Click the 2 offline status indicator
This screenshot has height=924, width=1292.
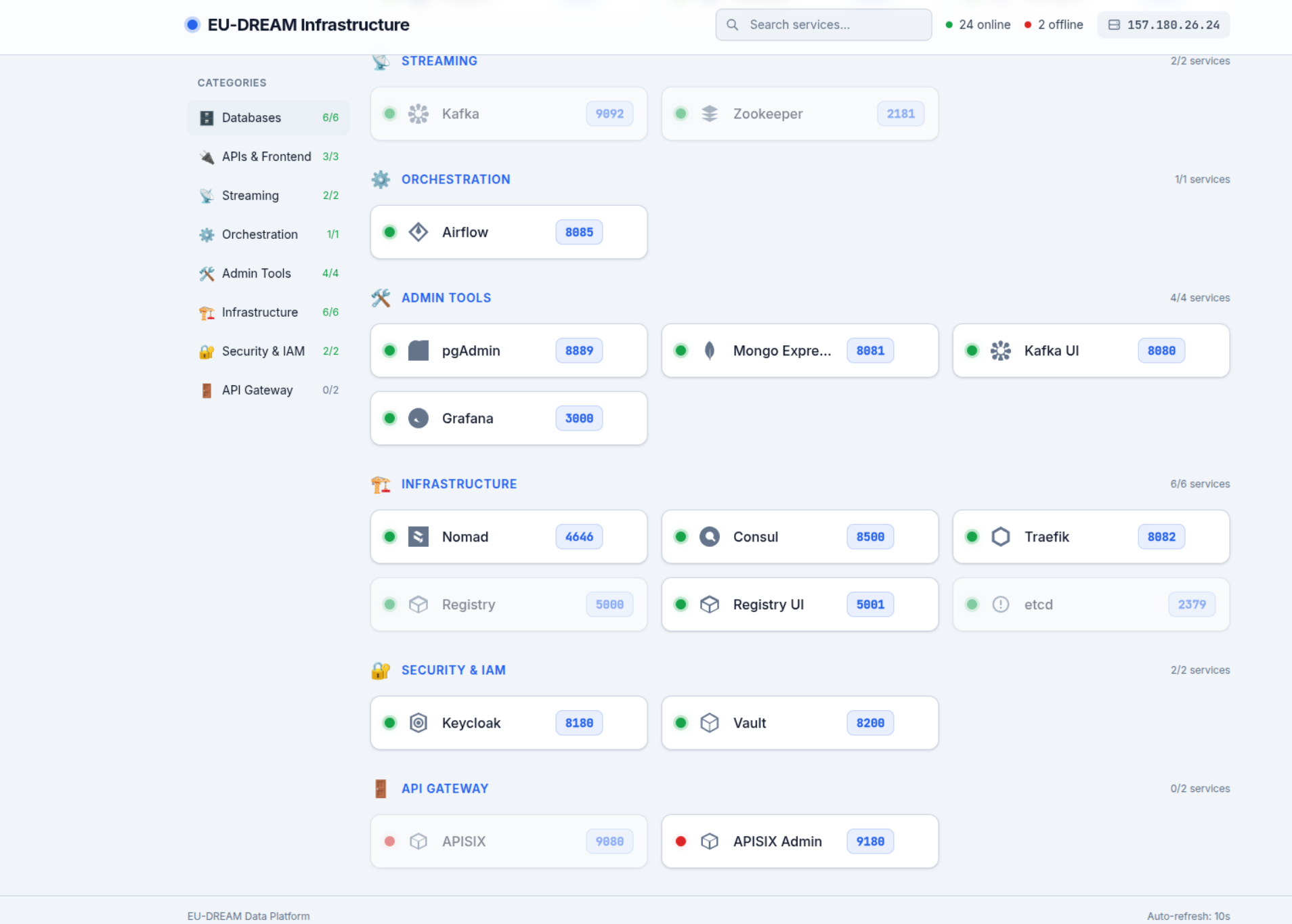point(1054,25)
